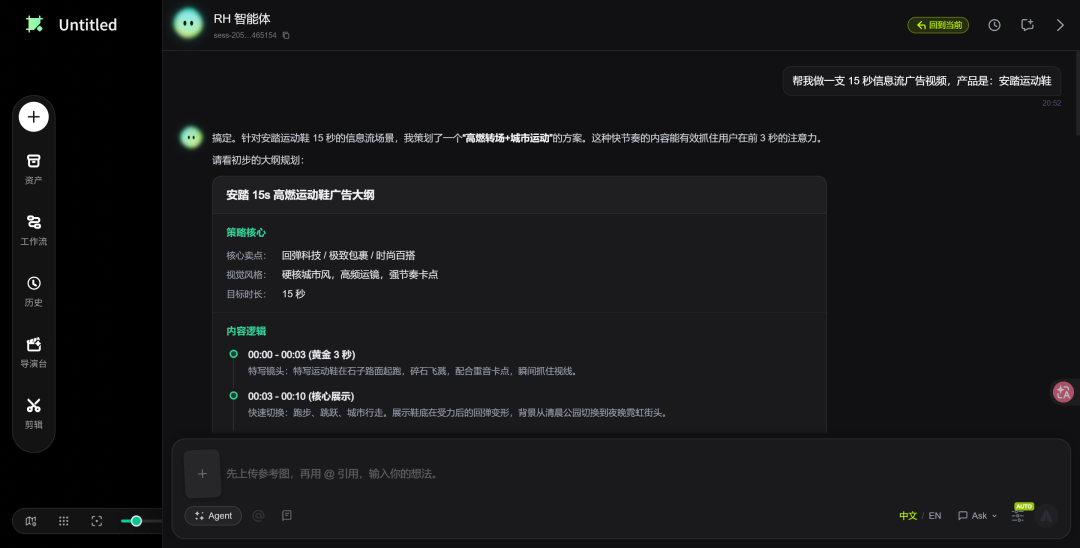Click the Untitled project title
This screenshot has width=1080, height=548.
click(x=87, y=25)
